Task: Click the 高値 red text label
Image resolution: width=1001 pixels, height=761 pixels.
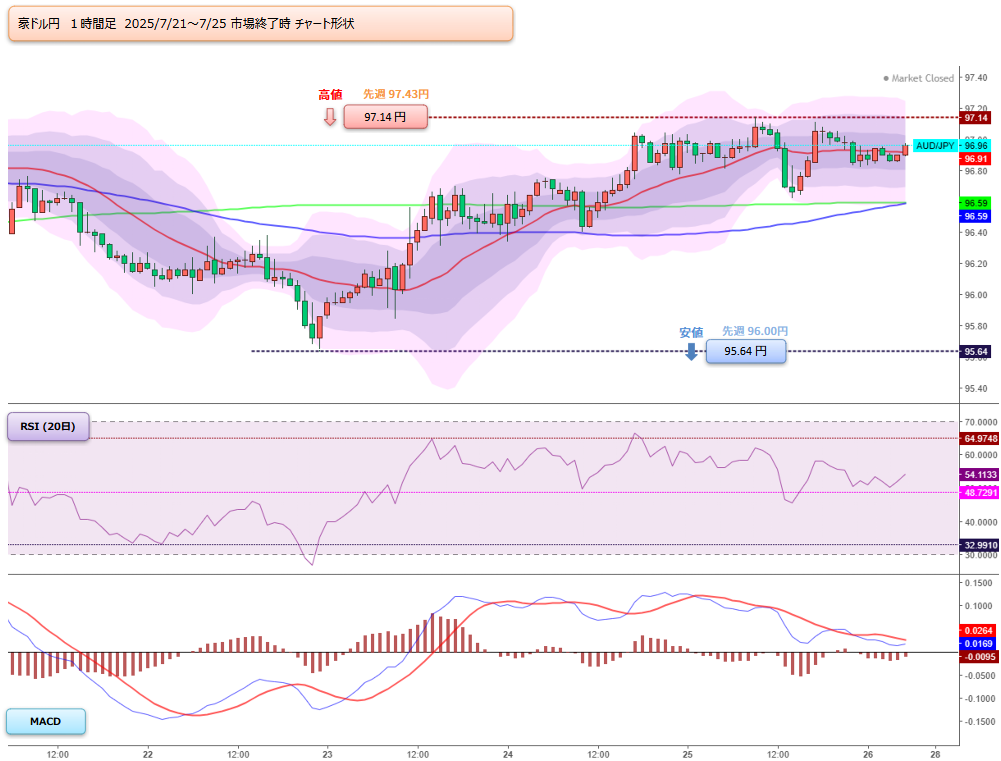Action: 331,94
